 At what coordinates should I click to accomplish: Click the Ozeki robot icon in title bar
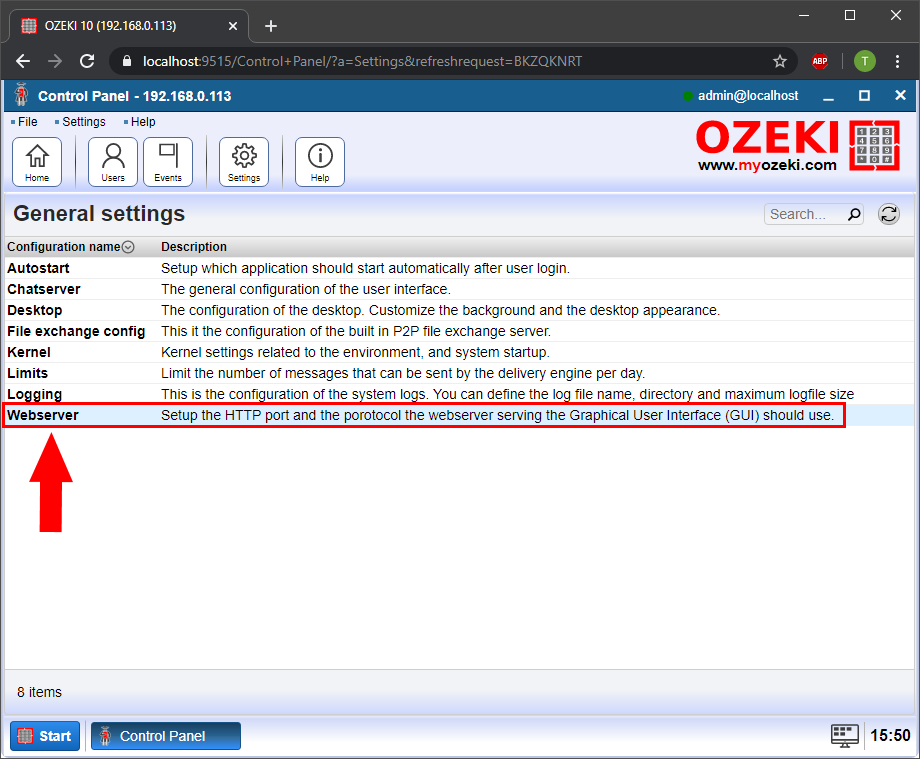point(22,95)
